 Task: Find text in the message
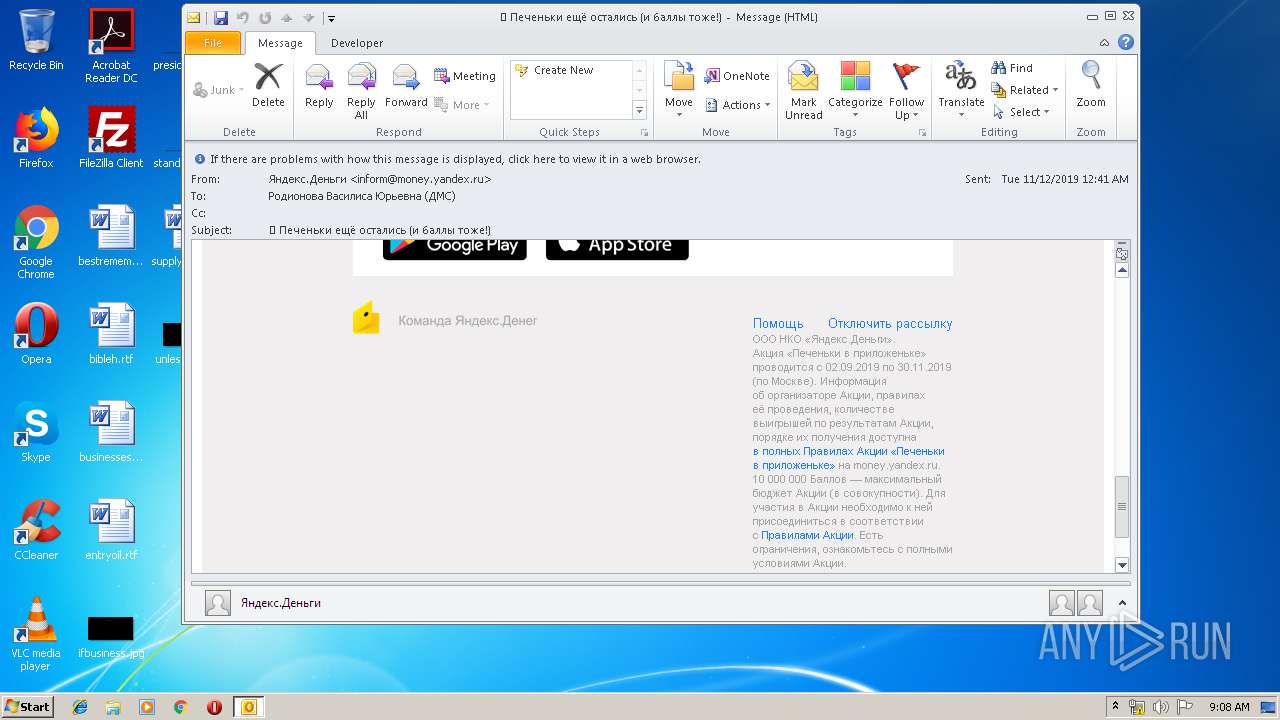(x=1012, y=68)
